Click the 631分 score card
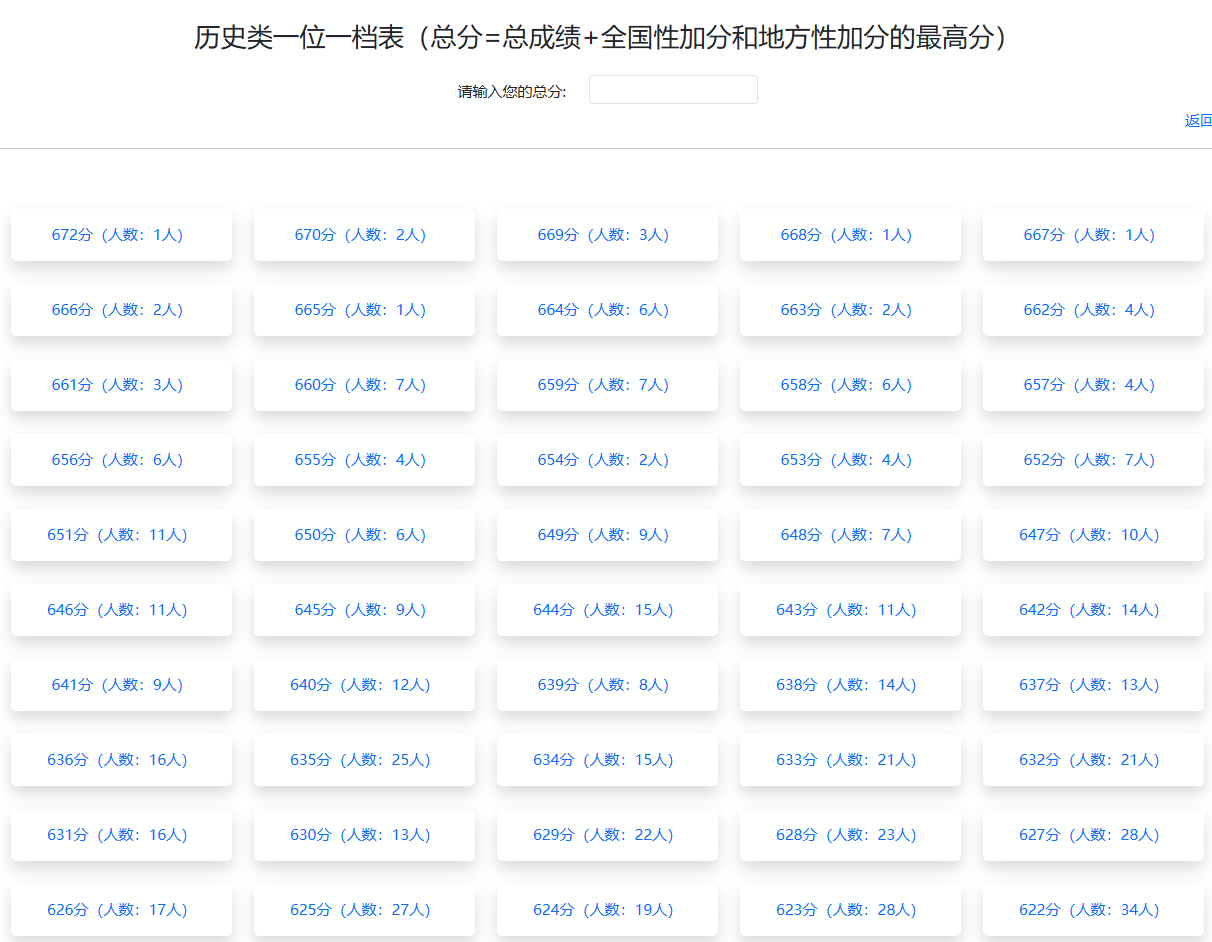This screenshot has width=1212, height=942. pos(121,835)
